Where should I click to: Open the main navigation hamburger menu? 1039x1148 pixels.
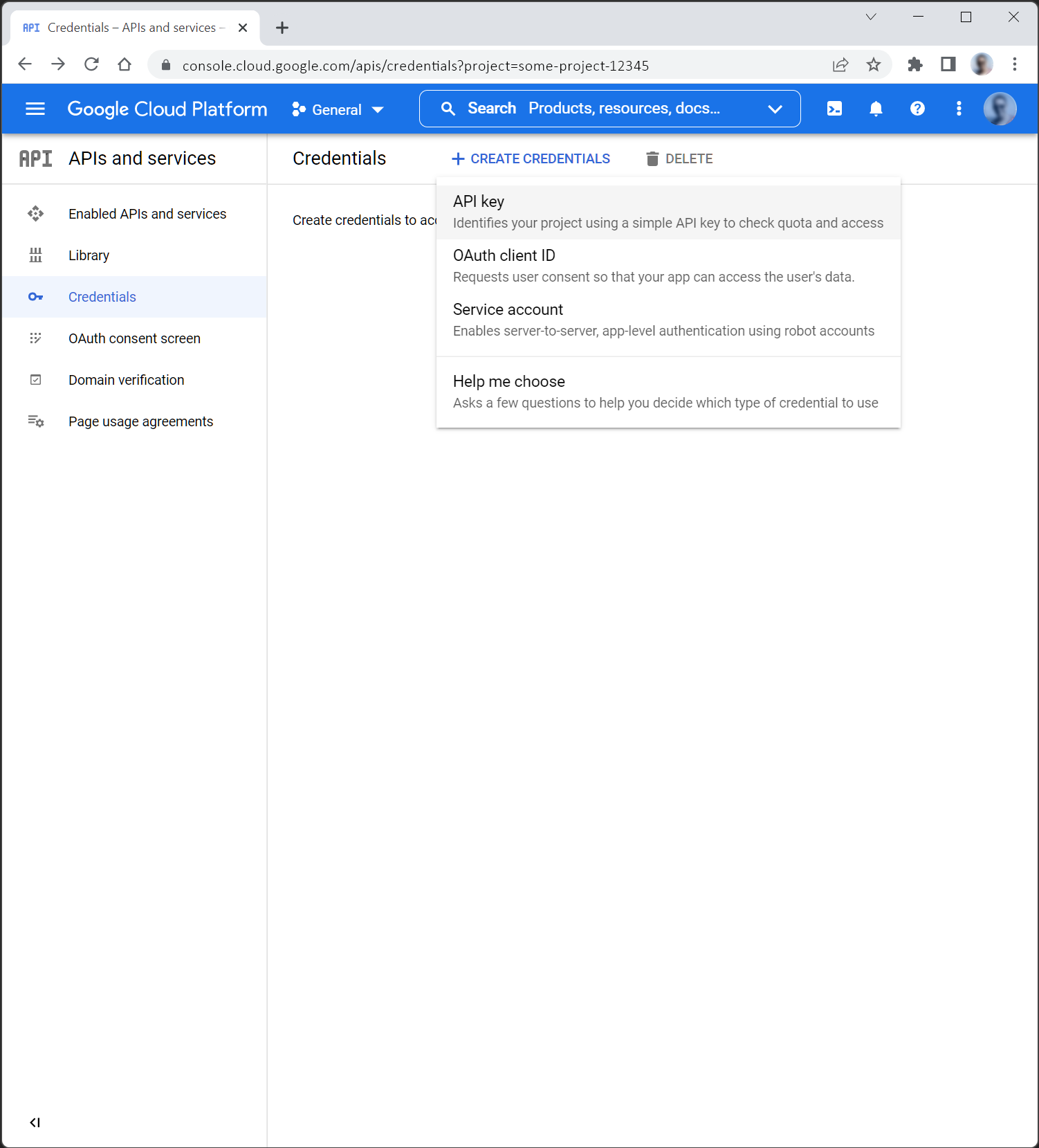click(x=35, y=109)
